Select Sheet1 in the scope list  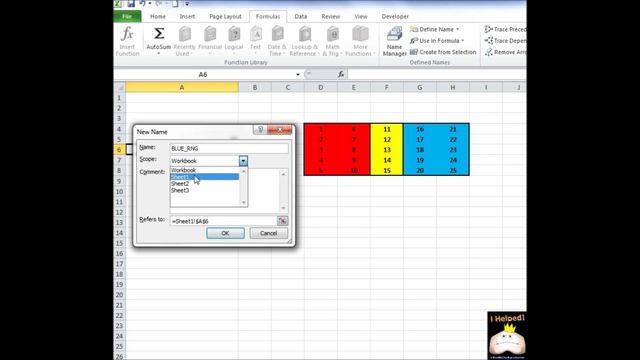coord(204,177)
